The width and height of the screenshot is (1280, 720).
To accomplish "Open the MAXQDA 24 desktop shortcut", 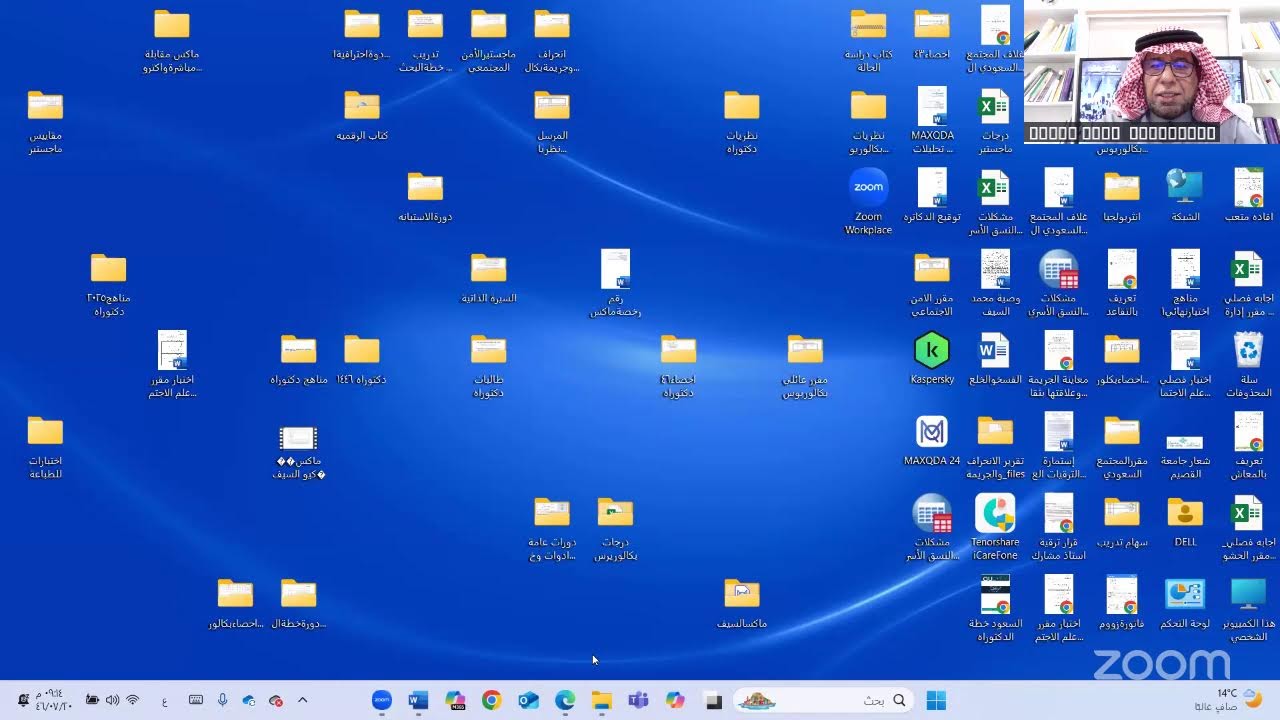I will pyautogui.click(x=932, y=440).
